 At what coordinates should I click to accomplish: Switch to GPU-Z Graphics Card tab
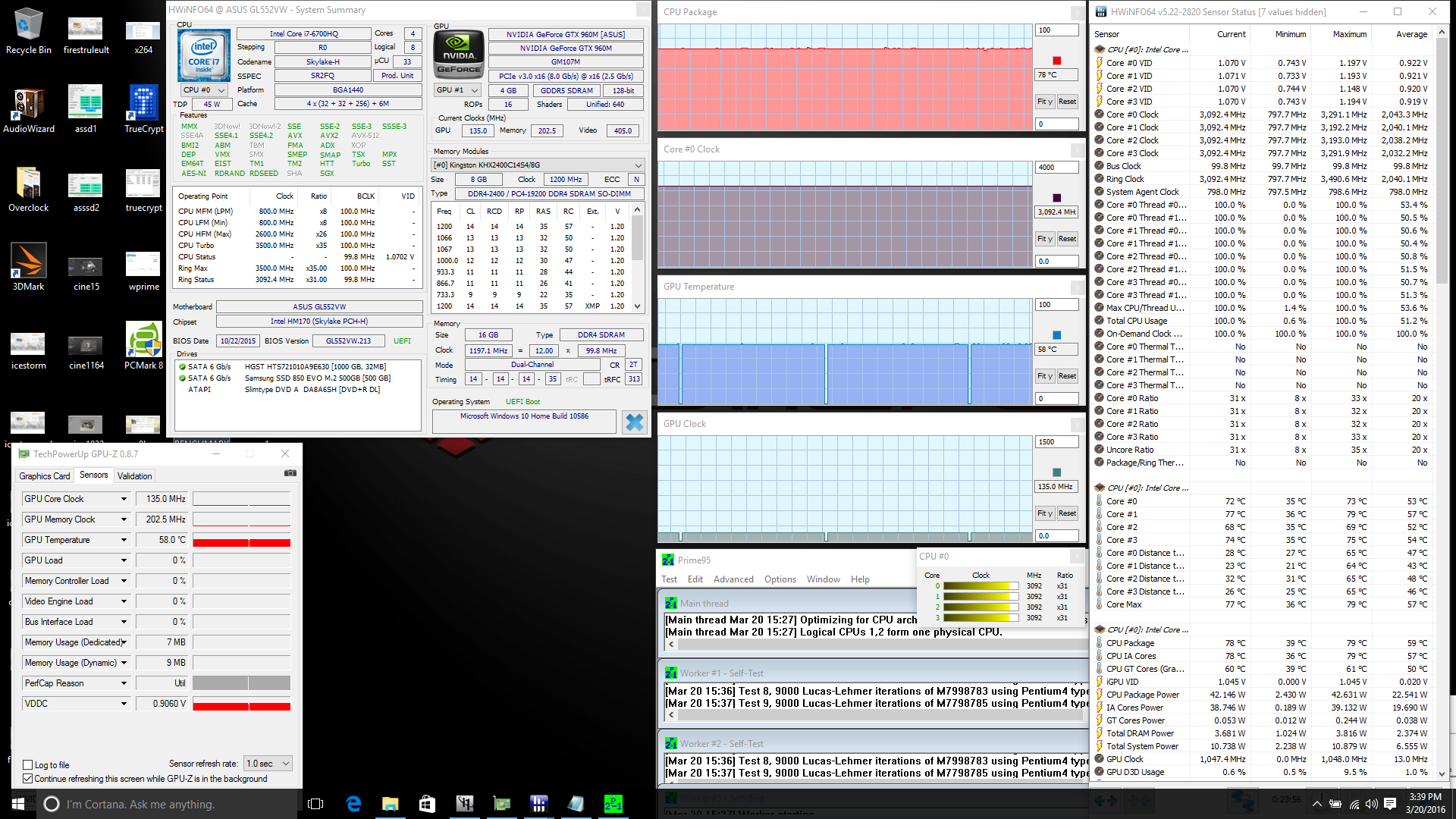45,476
